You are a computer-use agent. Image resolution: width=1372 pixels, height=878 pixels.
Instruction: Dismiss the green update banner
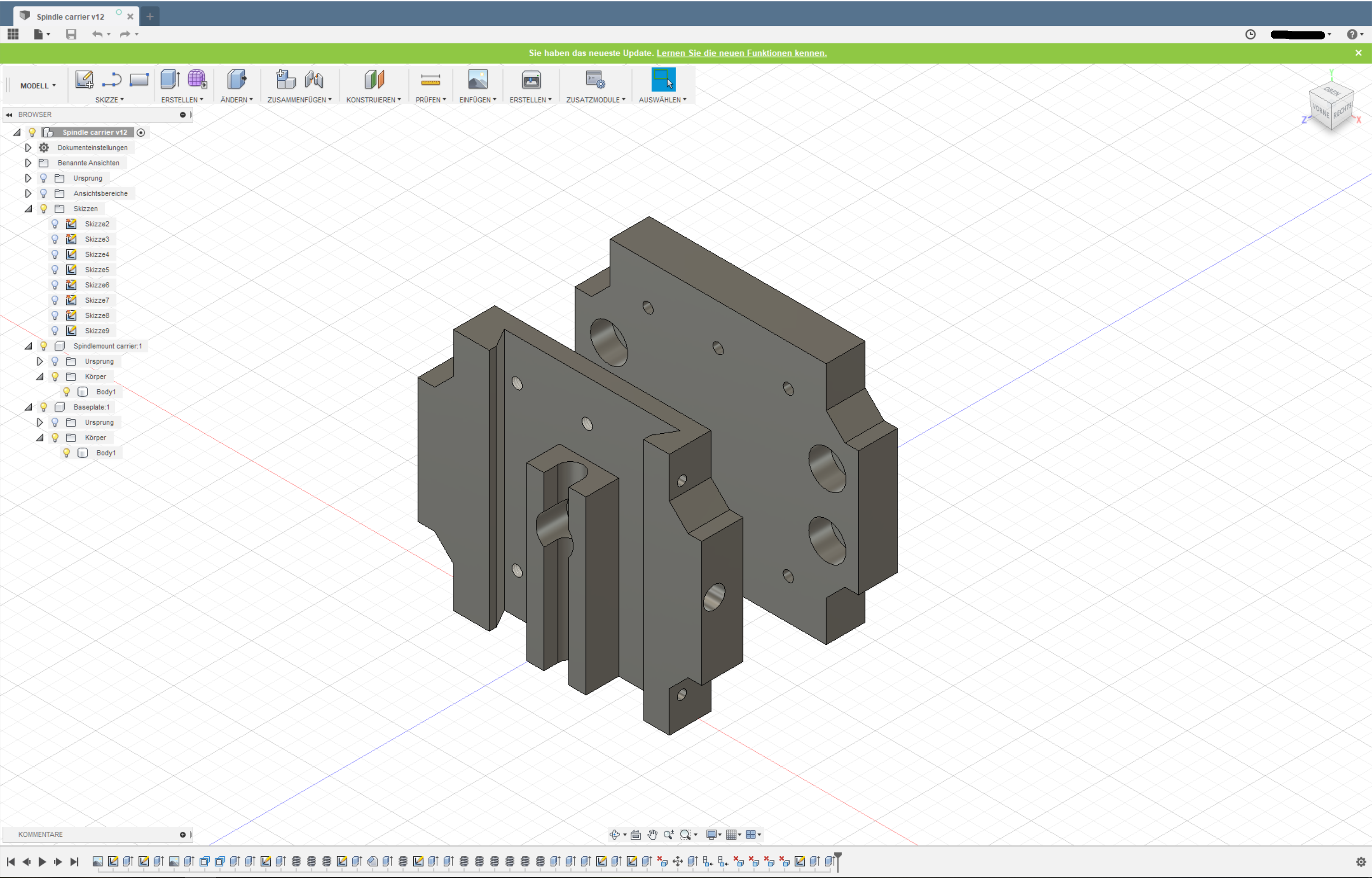tap(1358, 53)
